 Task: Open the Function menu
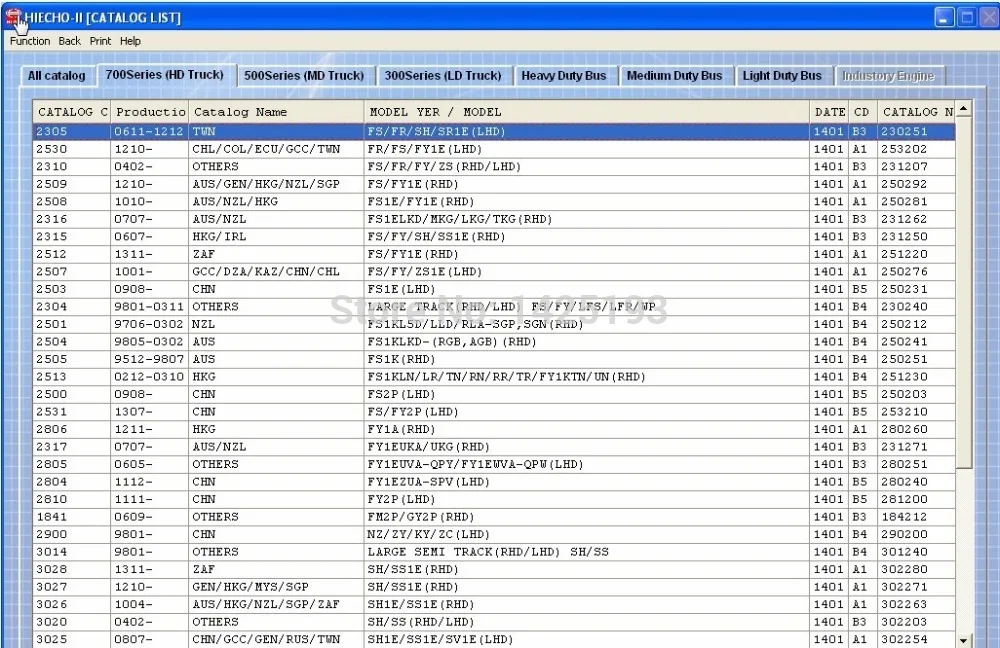click(29, 41)
